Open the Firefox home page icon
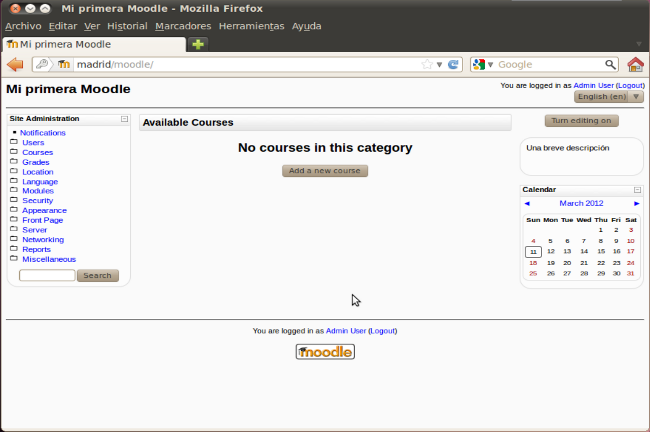This screenshot has width=650, height=432. (x=635, y=65)
